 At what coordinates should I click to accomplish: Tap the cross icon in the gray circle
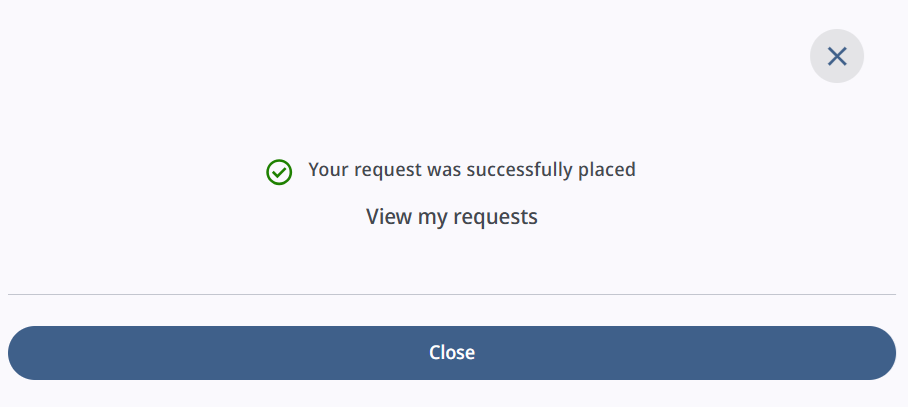[837, 56]
